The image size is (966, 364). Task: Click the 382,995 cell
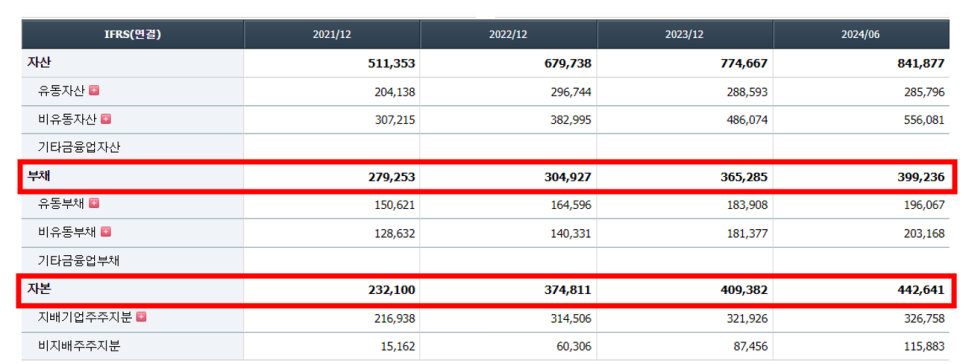(x=571, y=120)
